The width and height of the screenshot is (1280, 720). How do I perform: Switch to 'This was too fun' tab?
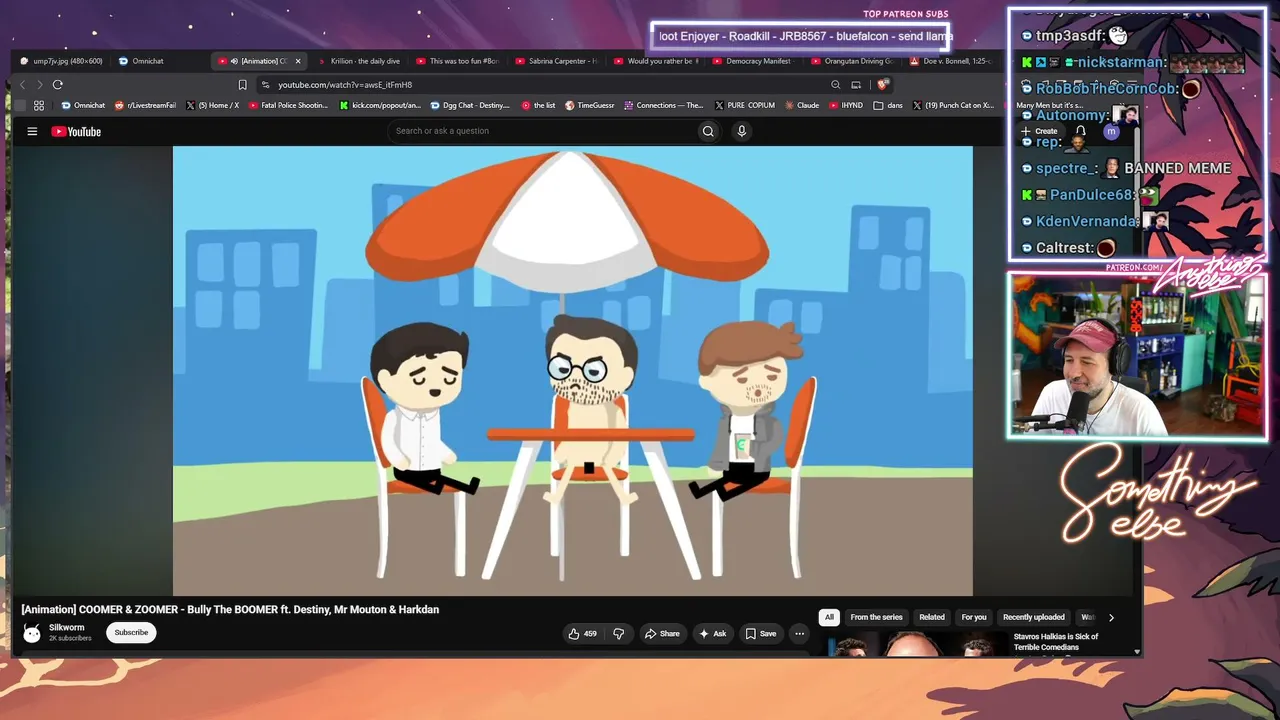457,61
